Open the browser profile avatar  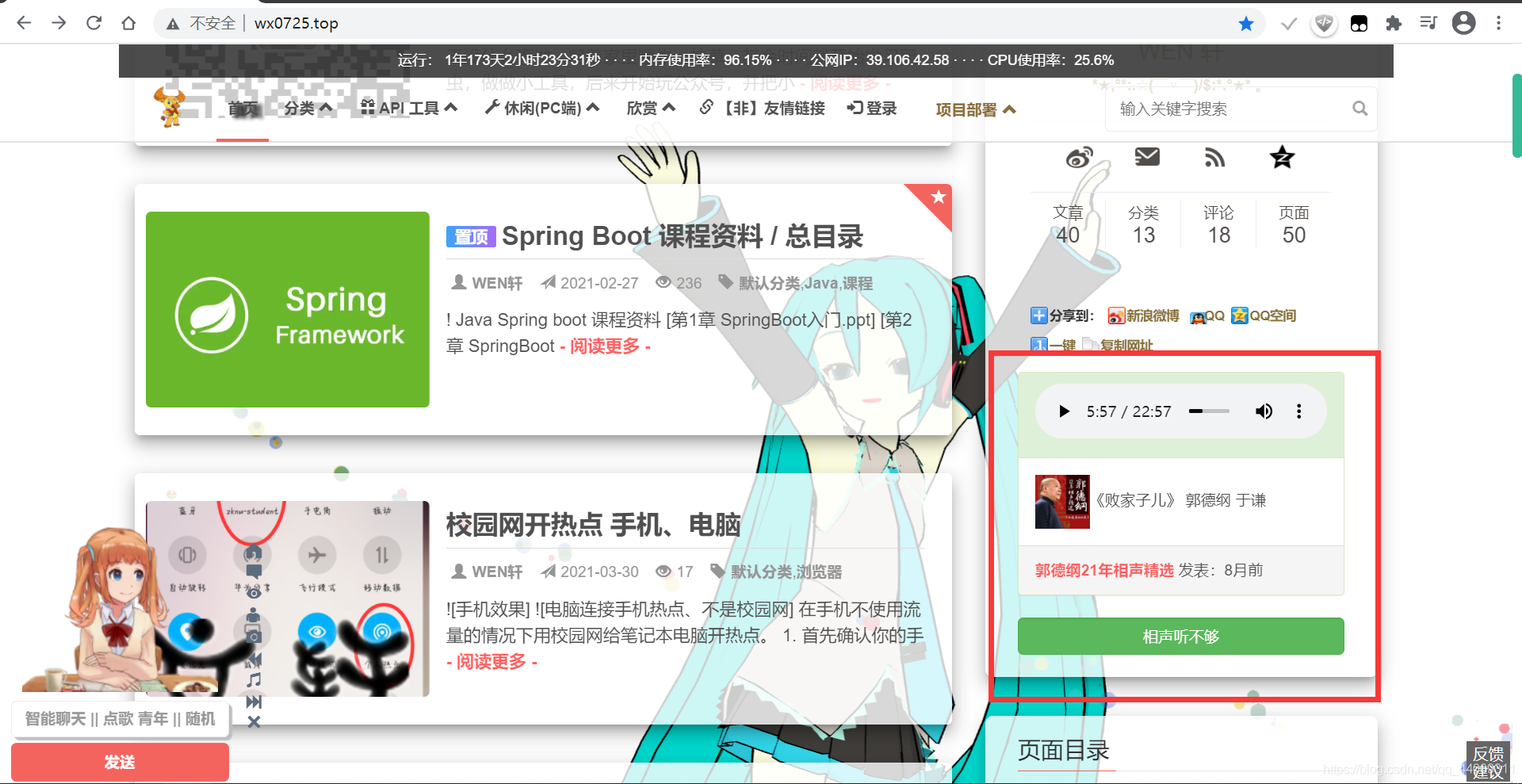coord(1463,23)
